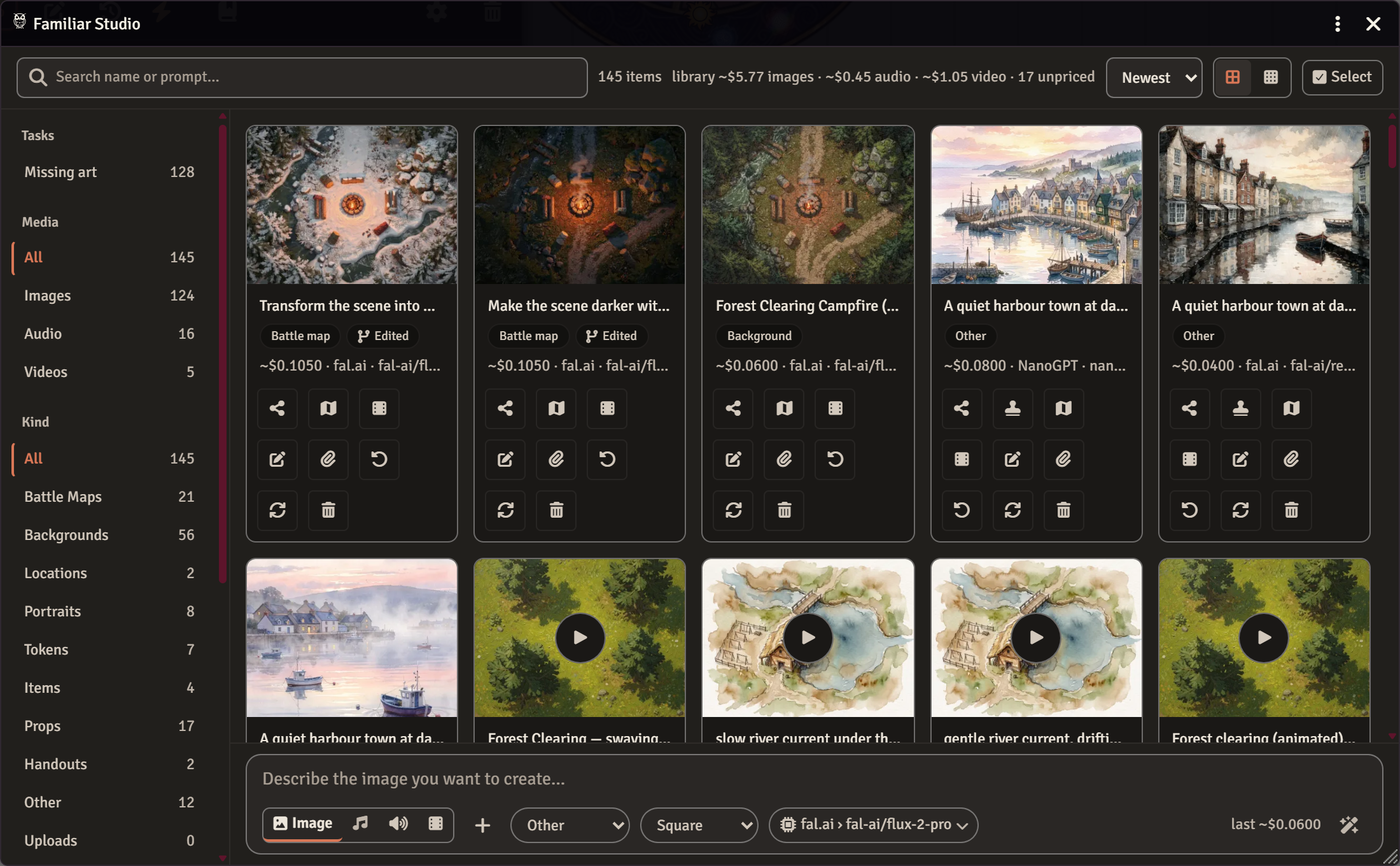Switch to the large grid view
This screenshot has width=1400, height=866.
tap(1233, 77)
